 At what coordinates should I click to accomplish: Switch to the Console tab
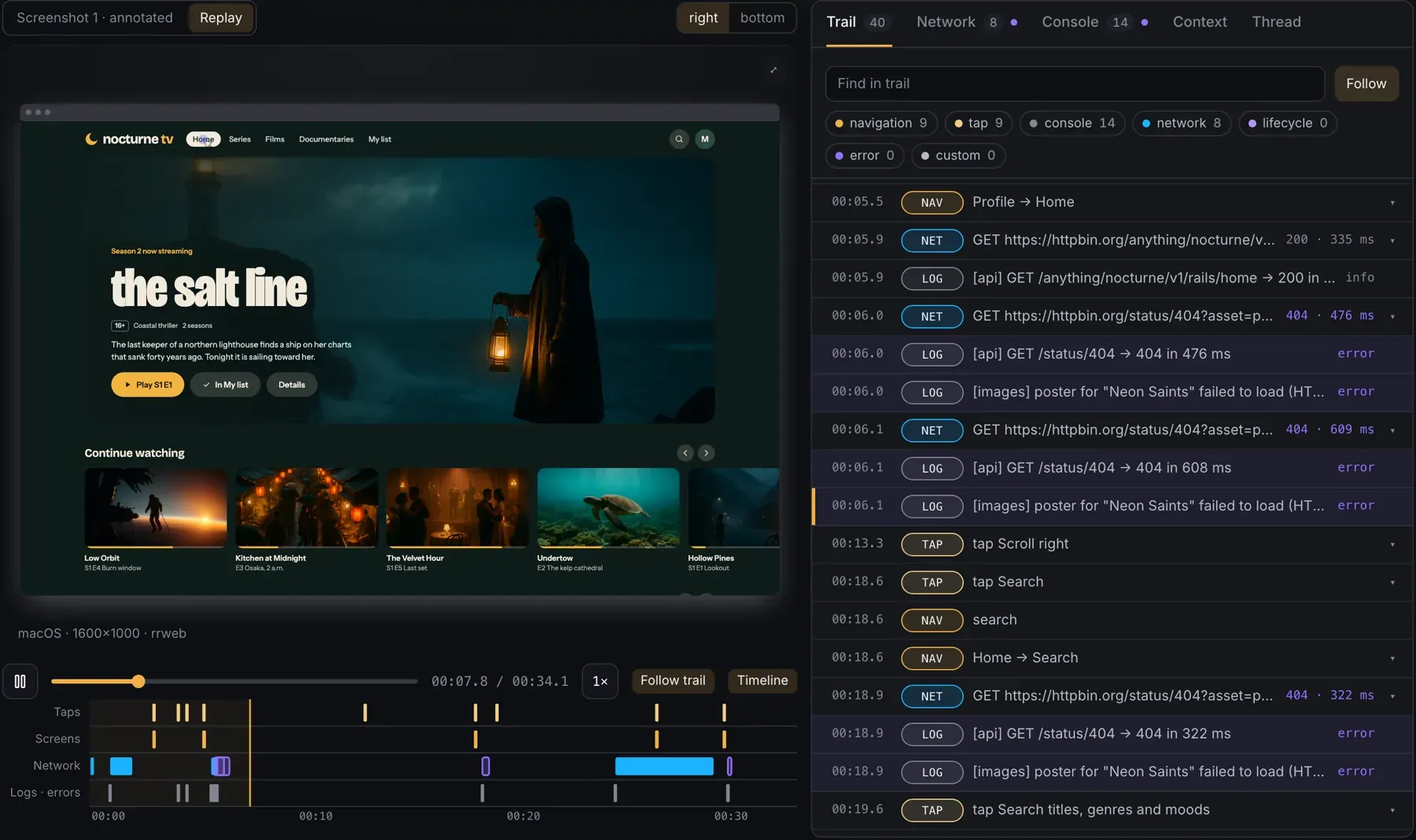pos(1094,22)
